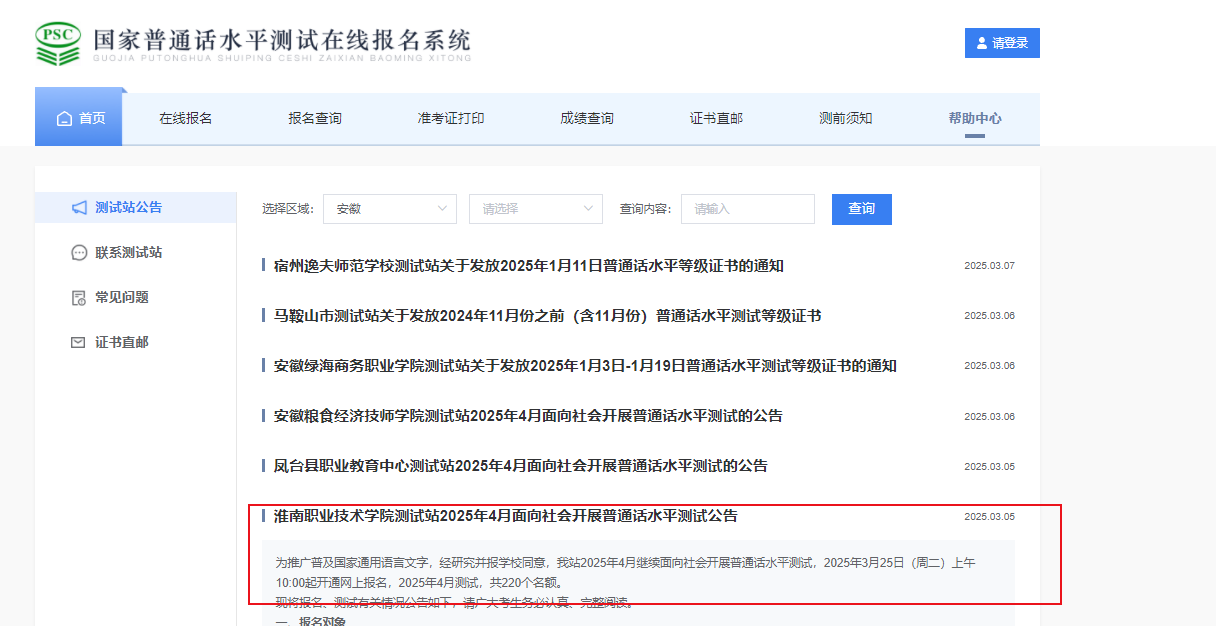This screenshot has width=1216, height=626.
Task: Click the PSC logo in the header
Action: pos(57,44)
